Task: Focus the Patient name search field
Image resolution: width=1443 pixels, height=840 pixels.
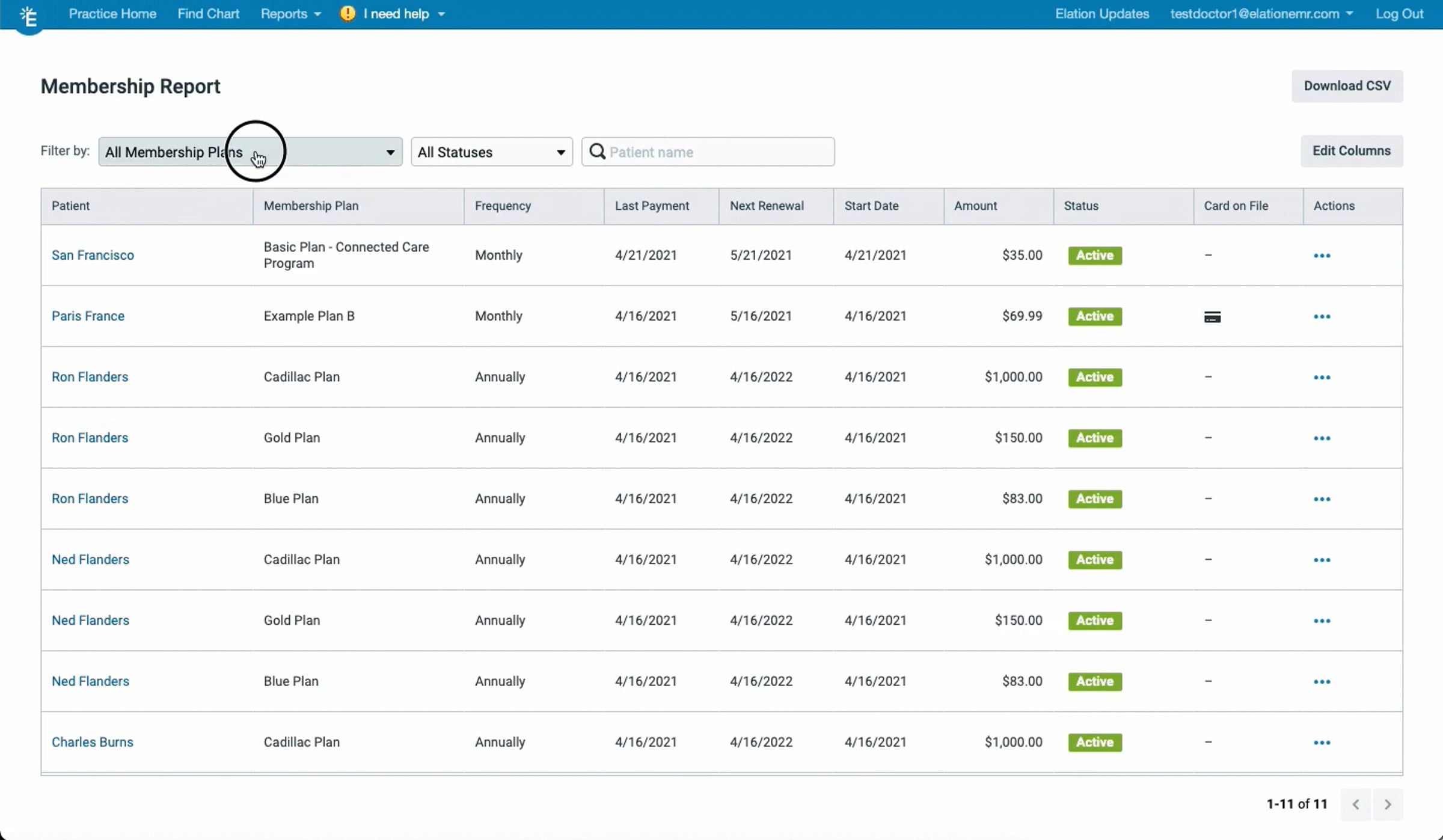Action: [708, 152]
